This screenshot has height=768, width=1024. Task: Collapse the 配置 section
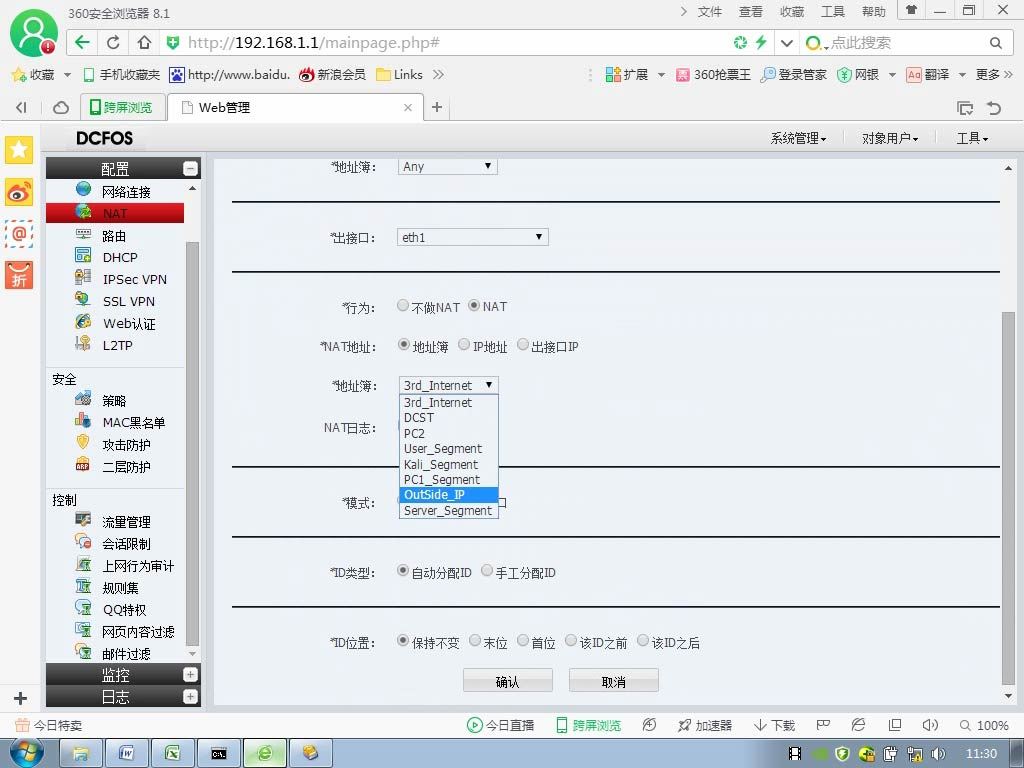(190, 169)
